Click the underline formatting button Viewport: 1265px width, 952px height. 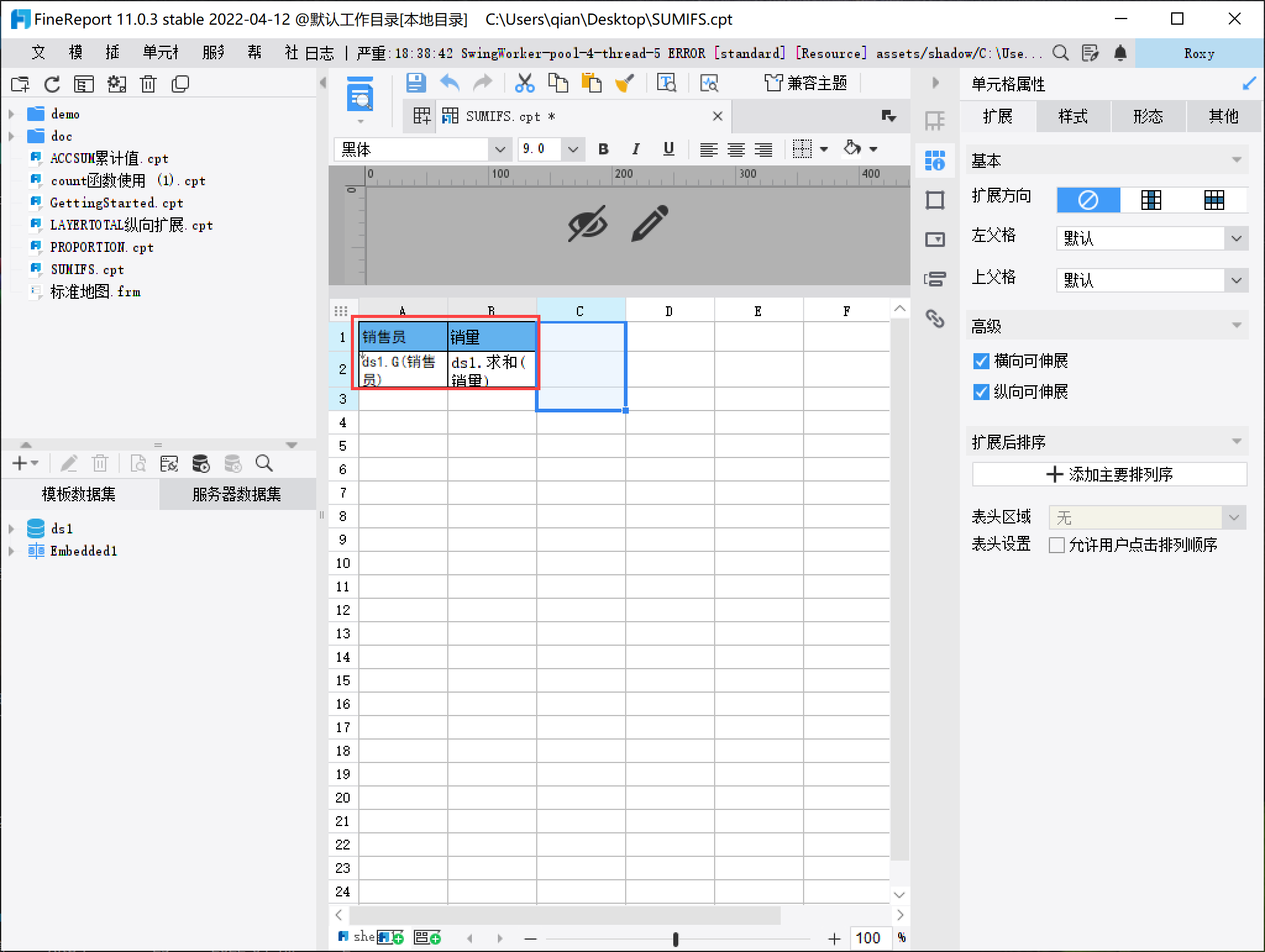tap(668, 149)
